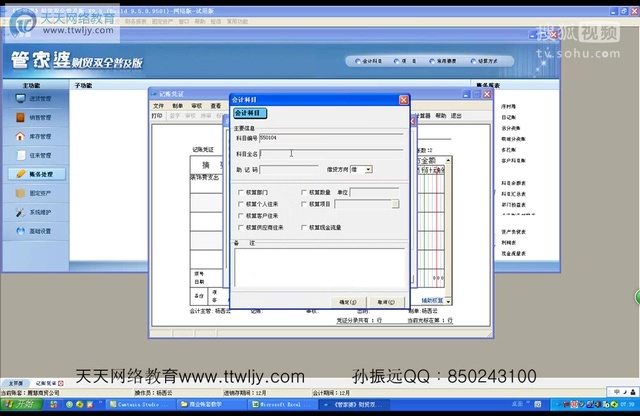
Task: Check the 核算个人往来 option
Action: pyautogui.click(x=241, y=203)
